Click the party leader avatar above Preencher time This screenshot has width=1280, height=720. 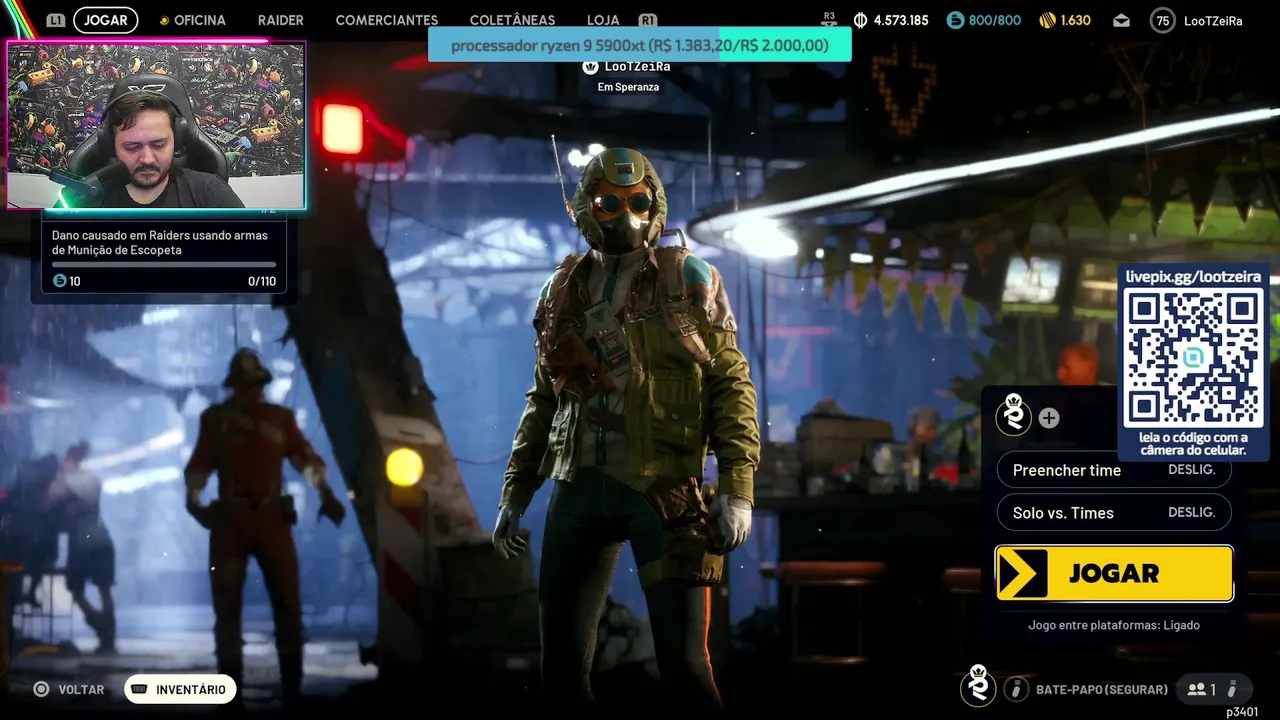coord(1013,415)
